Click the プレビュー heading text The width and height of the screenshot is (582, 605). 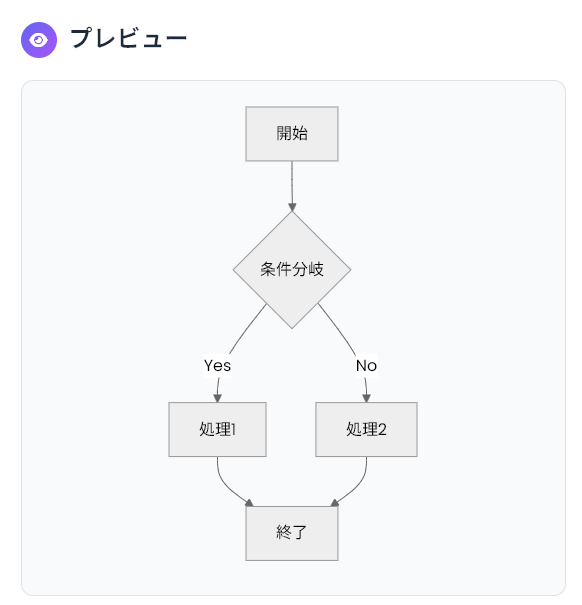[x=129, y=39]
